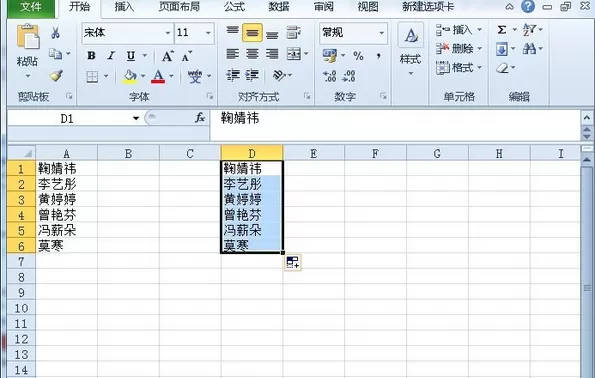The image size is (595, 378).
Task: Open Auto Fill Options smart tag
Action: pyautogui.click(x=293, y=262)
